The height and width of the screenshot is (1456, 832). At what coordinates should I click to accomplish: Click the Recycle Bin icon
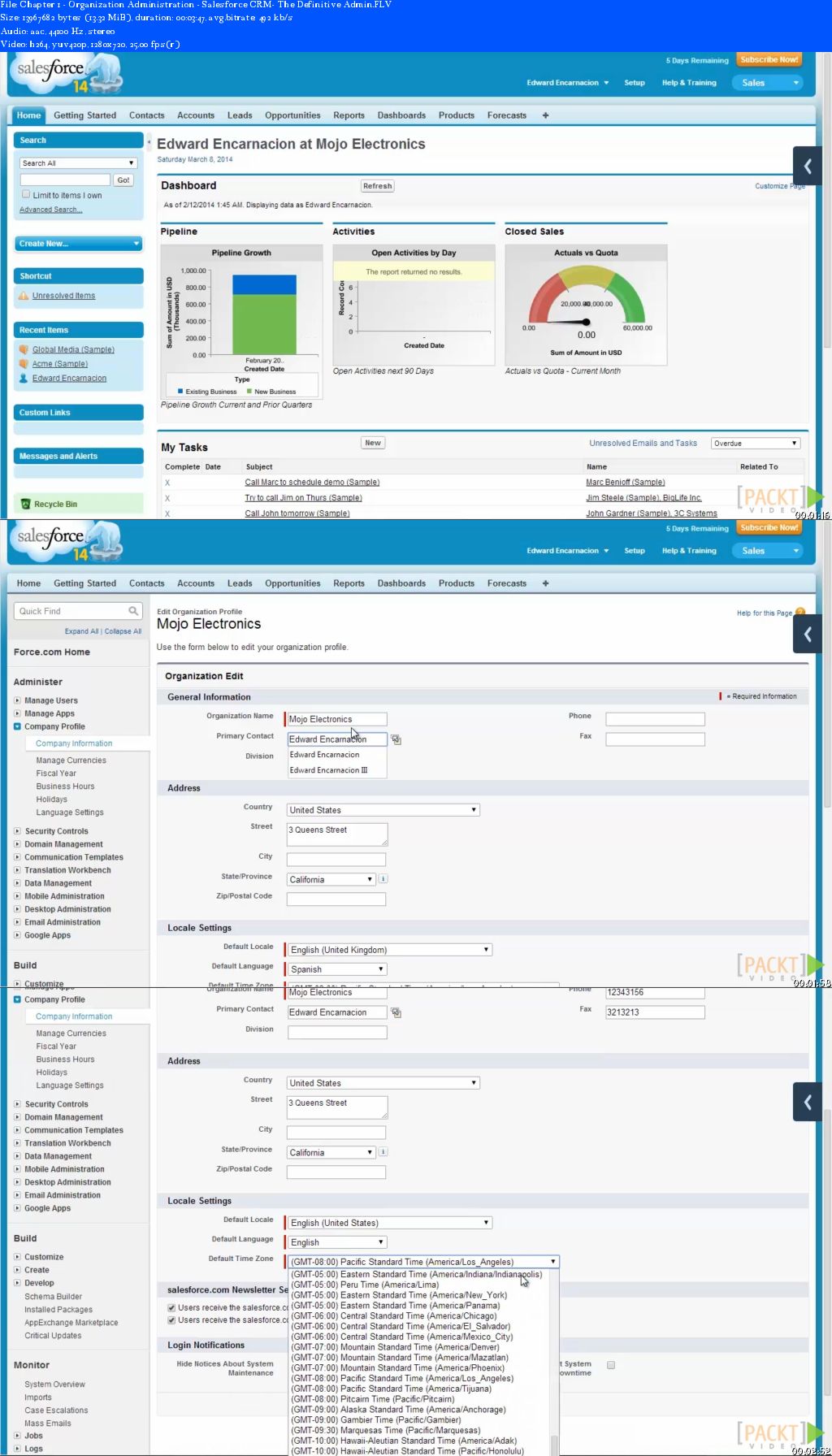25,505
